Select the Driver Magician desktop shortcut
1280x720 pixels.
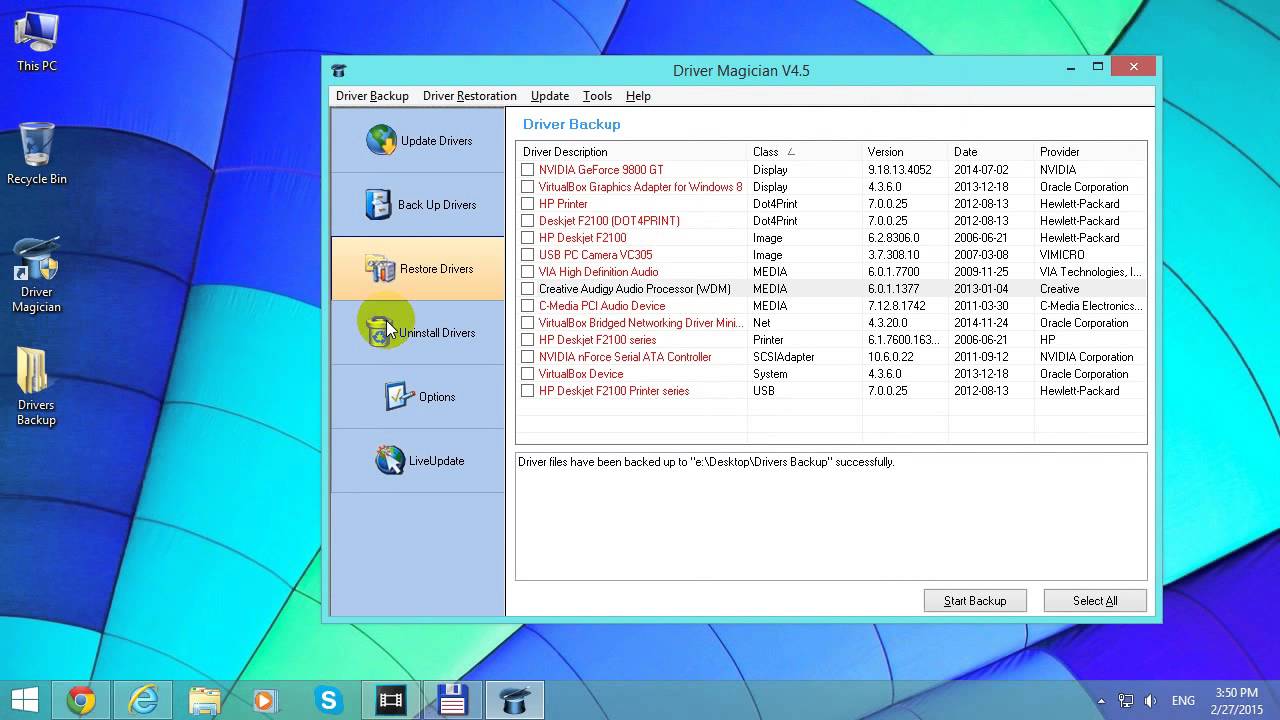37,275
